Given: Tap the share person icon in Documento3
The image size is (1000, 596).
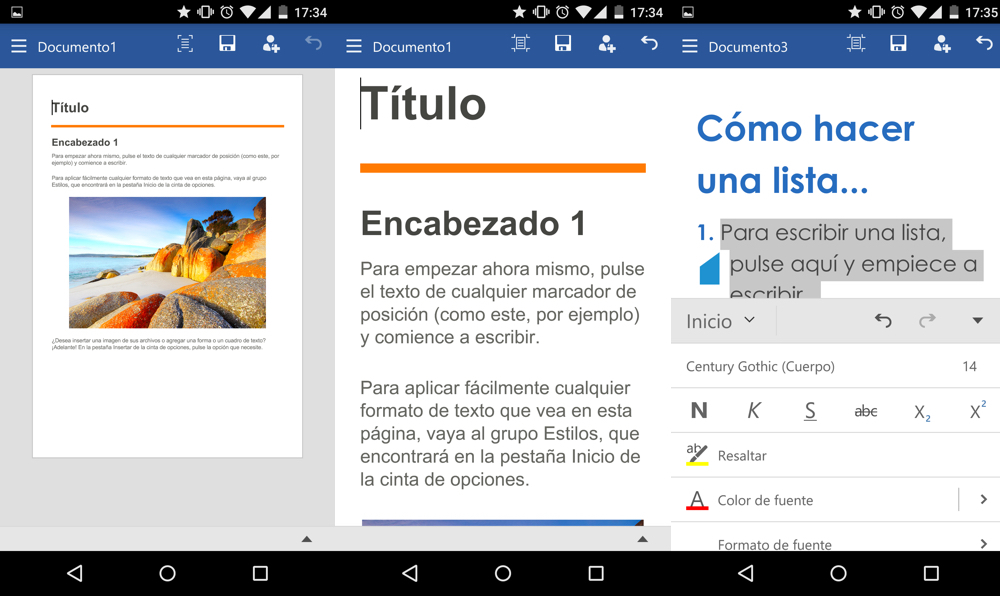Looking at the screenshot, I should [942, 44].
